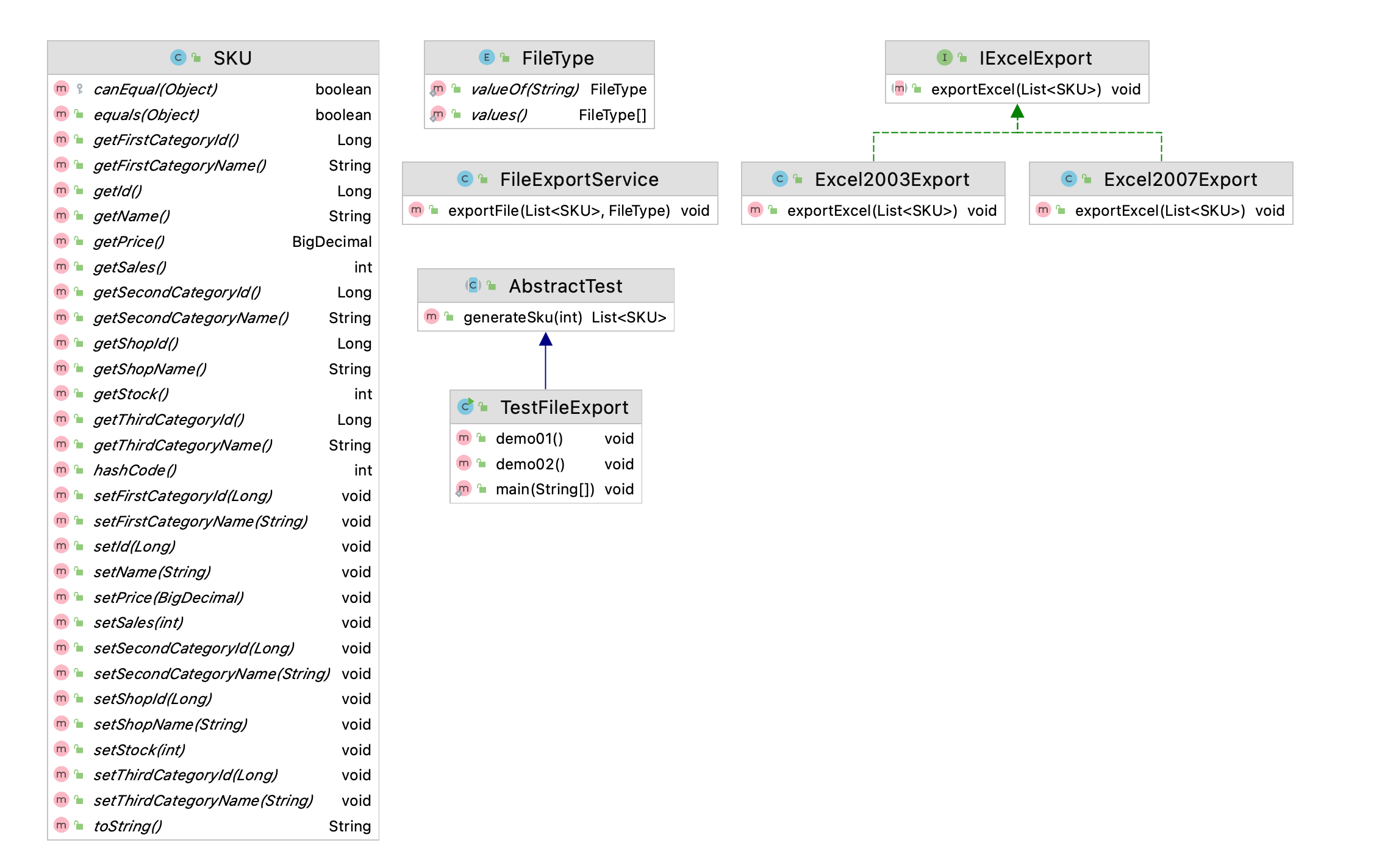This screenshot has width=1382, height=868.
Task: Click the static method icon beside main(String[])
Action: 464,489
